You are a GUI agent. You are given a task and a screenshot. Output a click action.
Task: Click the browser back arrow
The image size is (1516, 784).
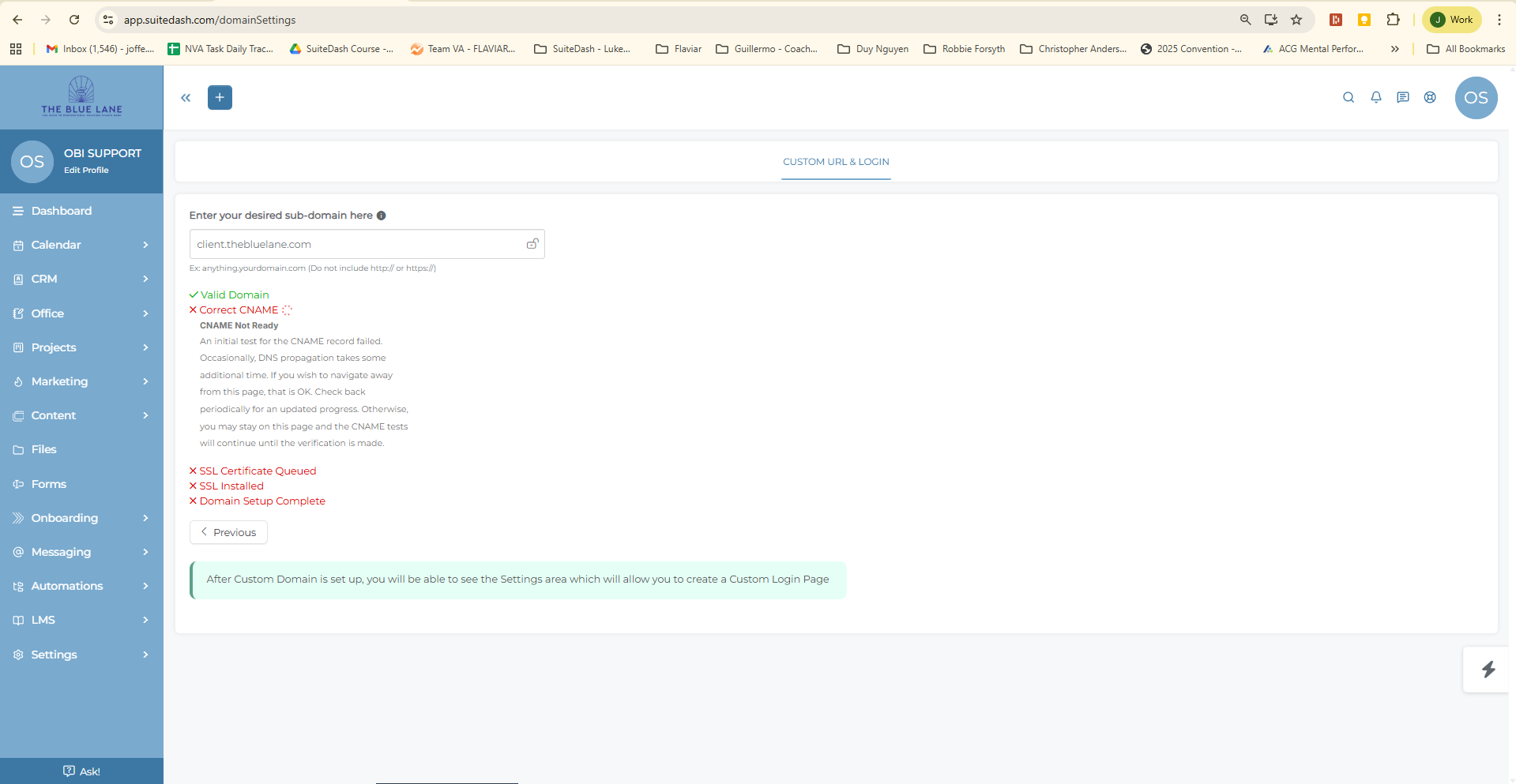(x=17, y=20)
